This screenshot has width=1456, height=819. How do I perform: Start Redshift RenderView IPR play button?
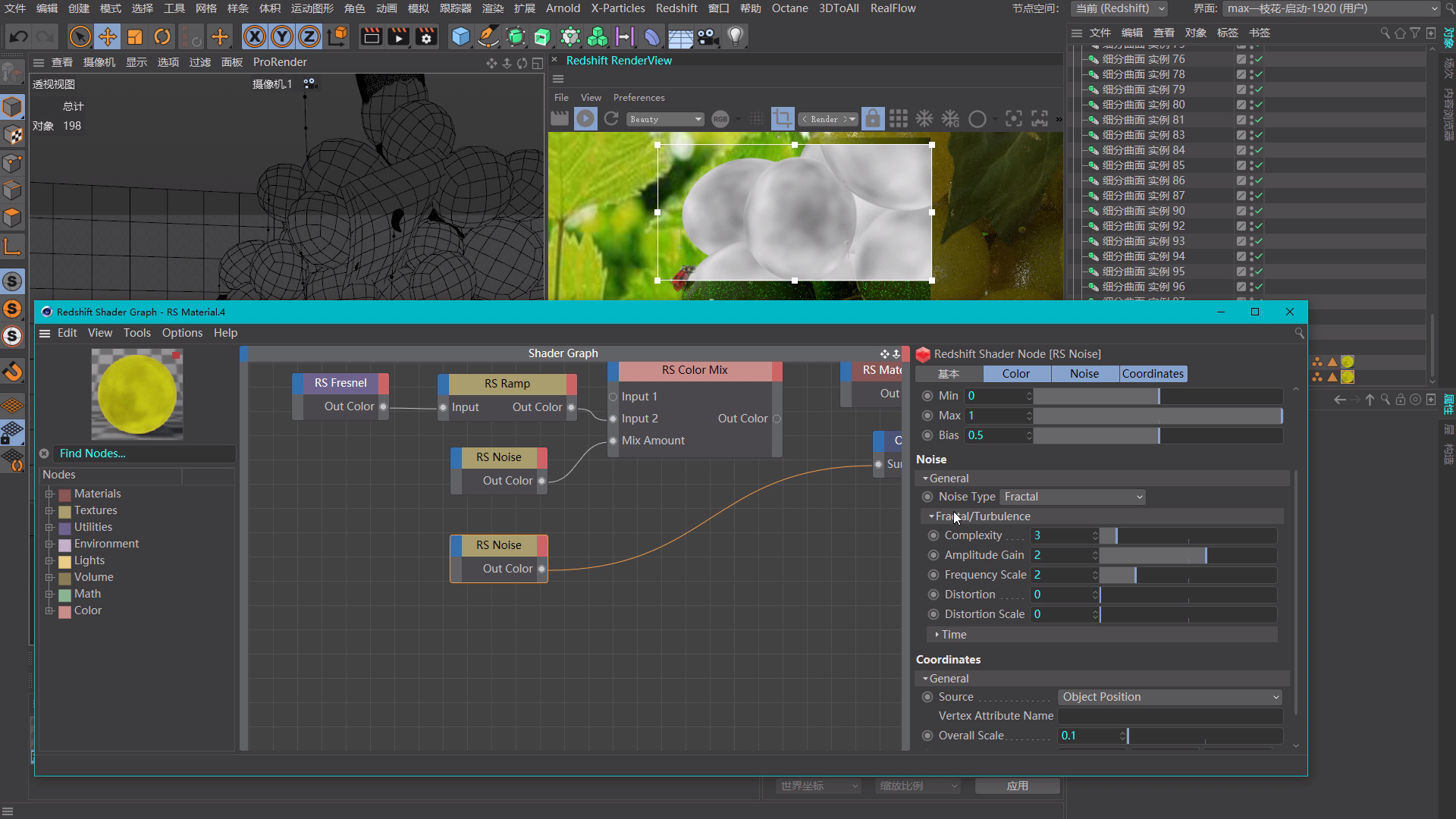[x=585, y=119]
